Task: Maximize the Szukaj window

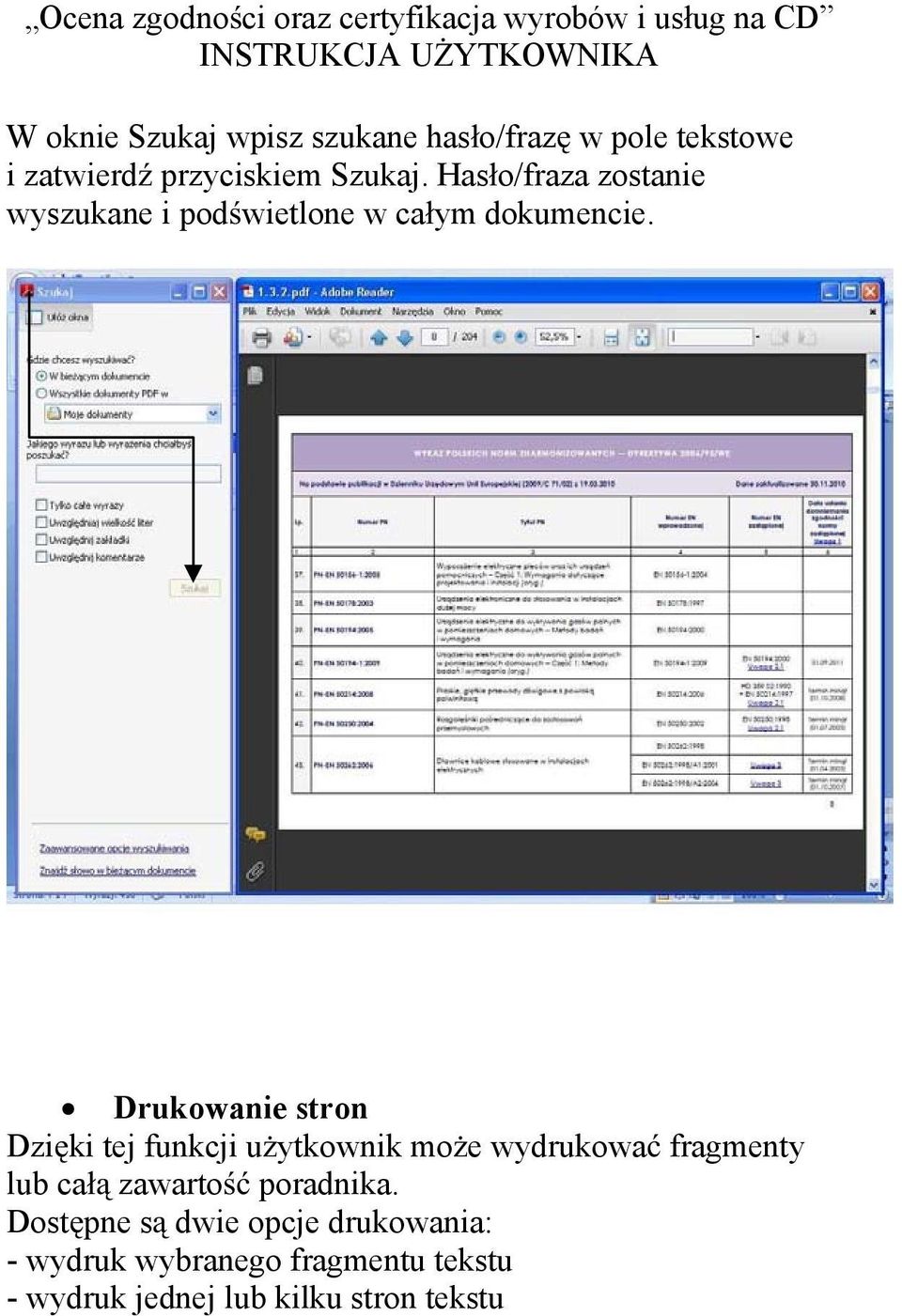Action: 198,292
